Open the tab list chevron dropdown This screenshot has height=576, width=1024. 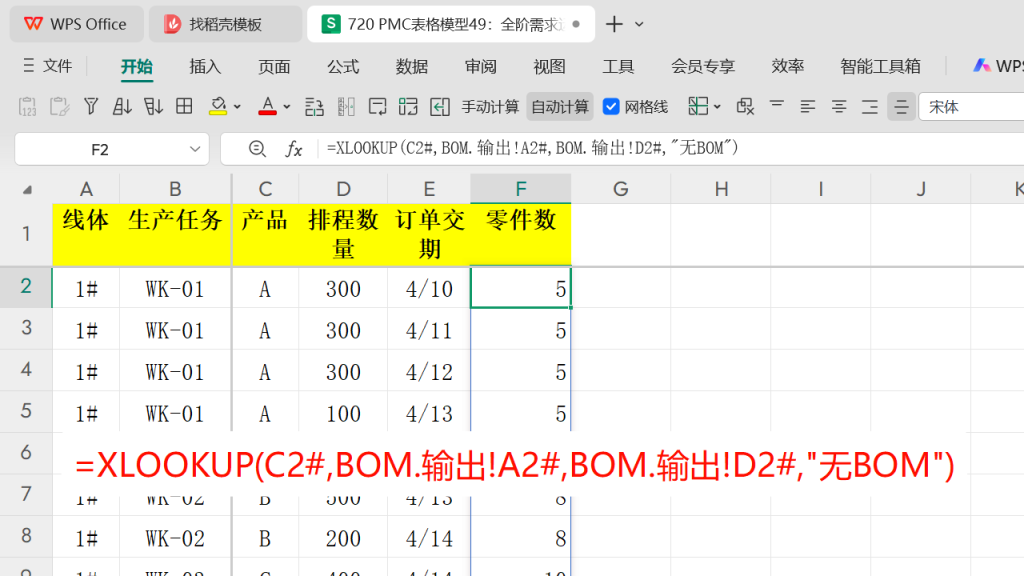(639, 25)
